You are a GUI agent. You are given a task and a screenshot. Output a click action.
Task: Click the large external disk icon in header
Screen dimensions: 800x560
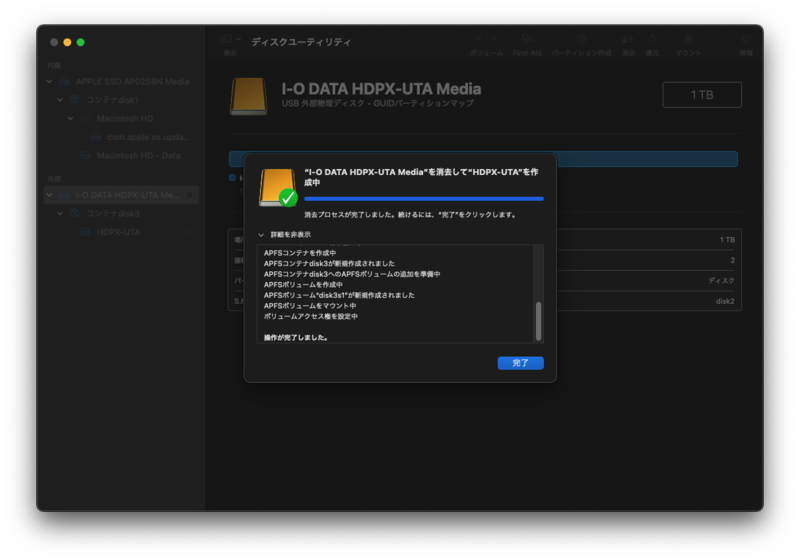(x=248, y=96)
